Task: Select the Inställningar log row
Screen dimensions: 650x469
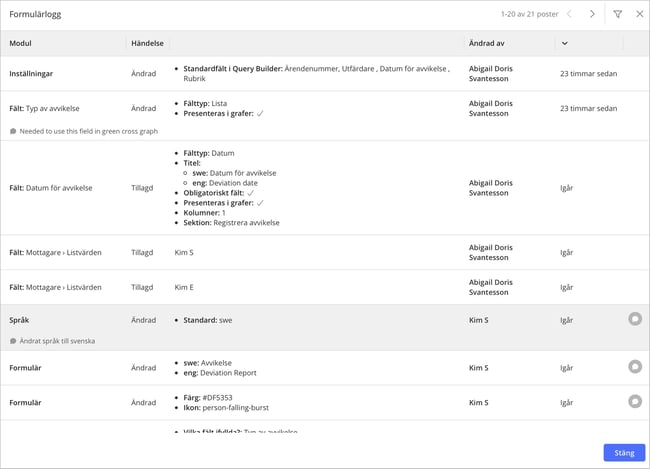Action: [x=32, y=73]
